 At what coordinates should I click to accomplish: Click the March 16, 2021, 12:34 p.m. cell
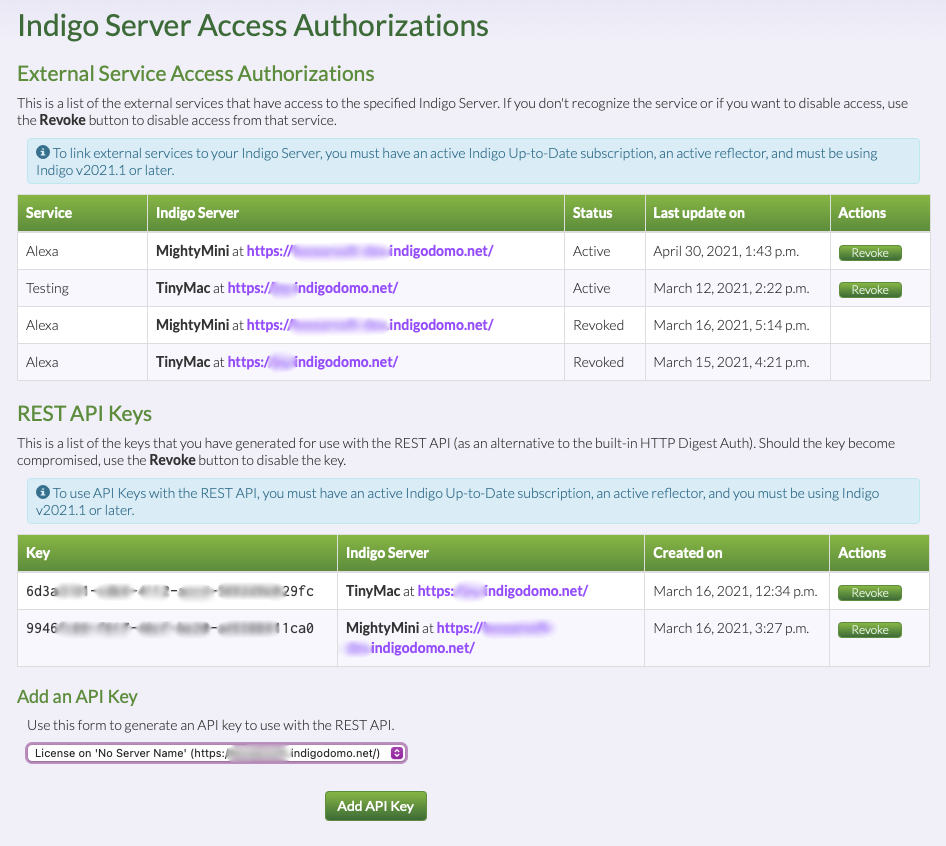point(735,591)
